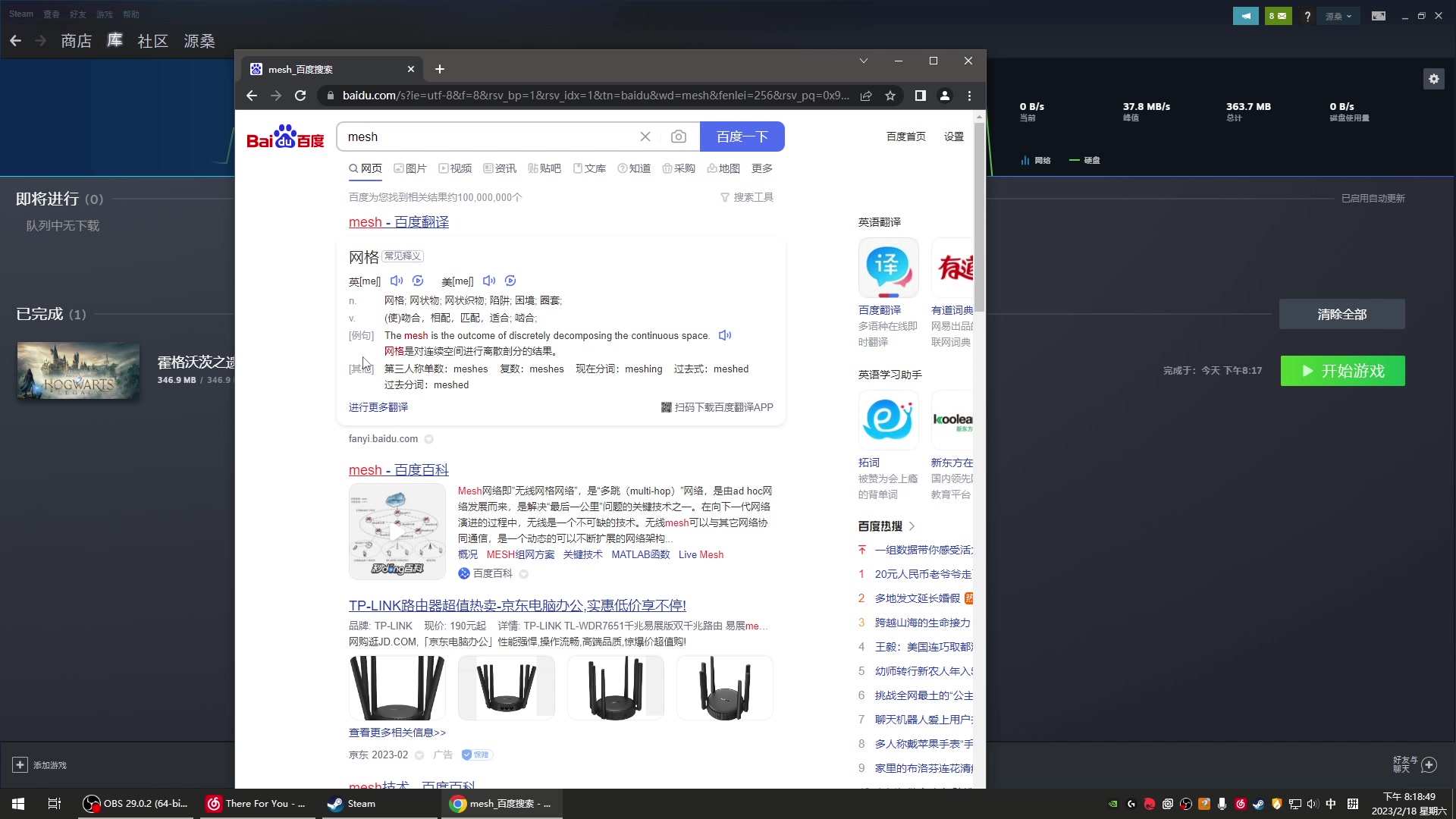1456x819 pixels.
Task: Select the 资讯 search tab
Action: [x=500, y=168]
